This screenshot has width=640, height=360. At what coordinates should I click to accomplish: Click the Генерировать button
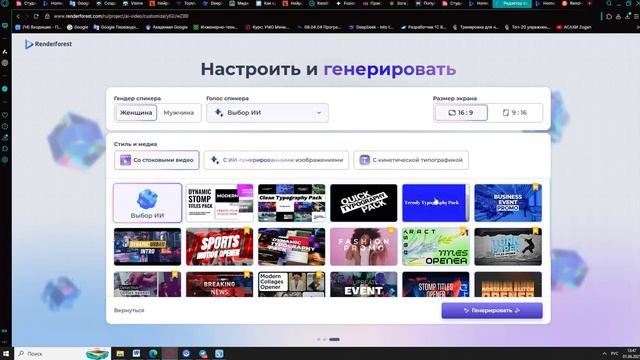492,311
